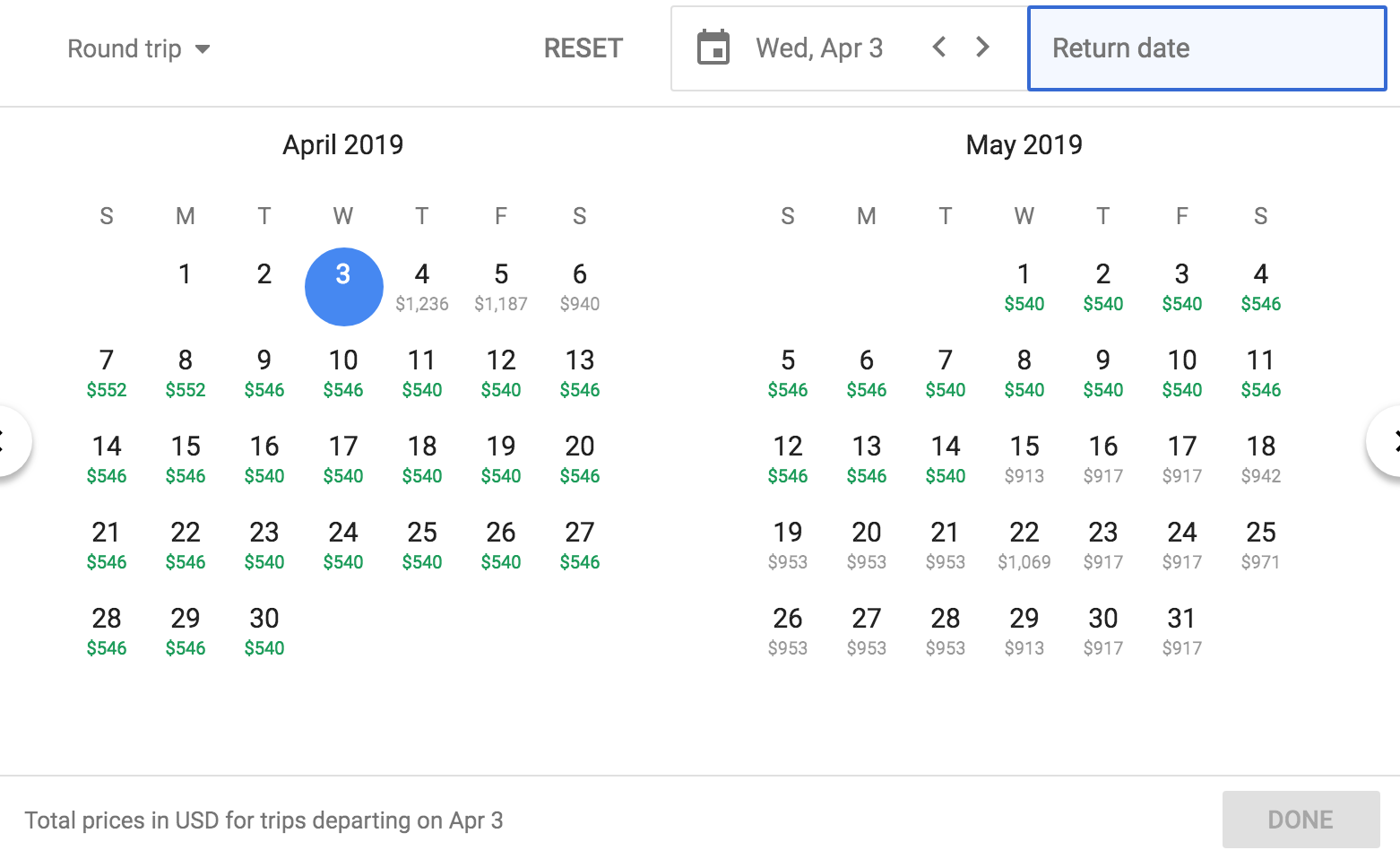1400x859 pixels.
Task: Choose May 18 priced at $942
Action: tap(1261, 458)
